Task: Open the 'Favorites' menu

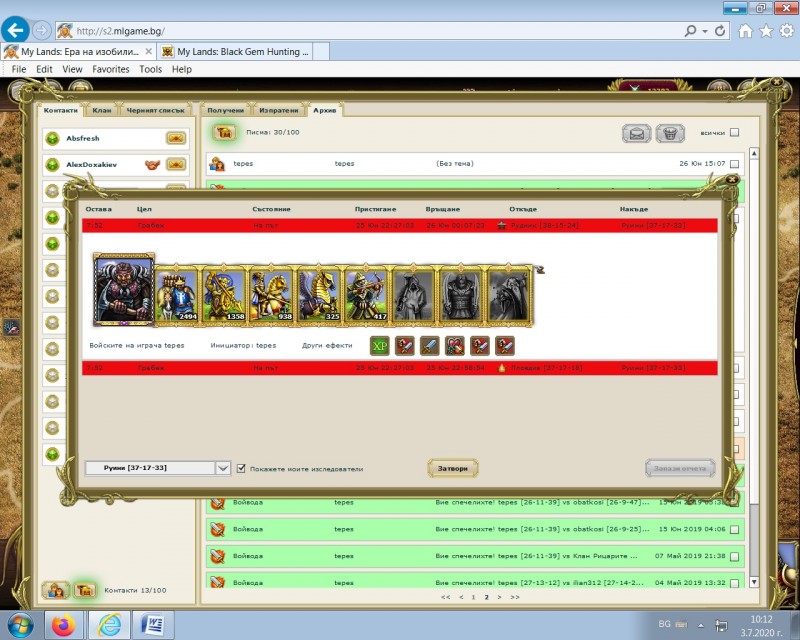Action: pos(111,69)
